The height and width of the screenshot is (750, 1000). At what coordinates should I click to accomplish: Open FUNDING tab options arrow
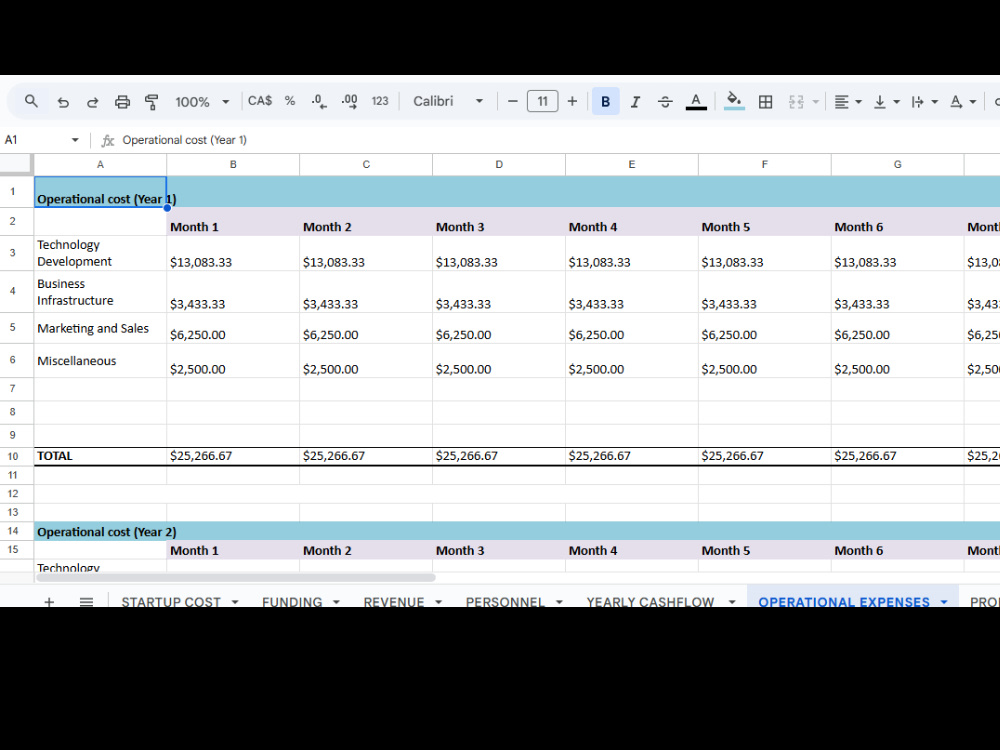336,601
